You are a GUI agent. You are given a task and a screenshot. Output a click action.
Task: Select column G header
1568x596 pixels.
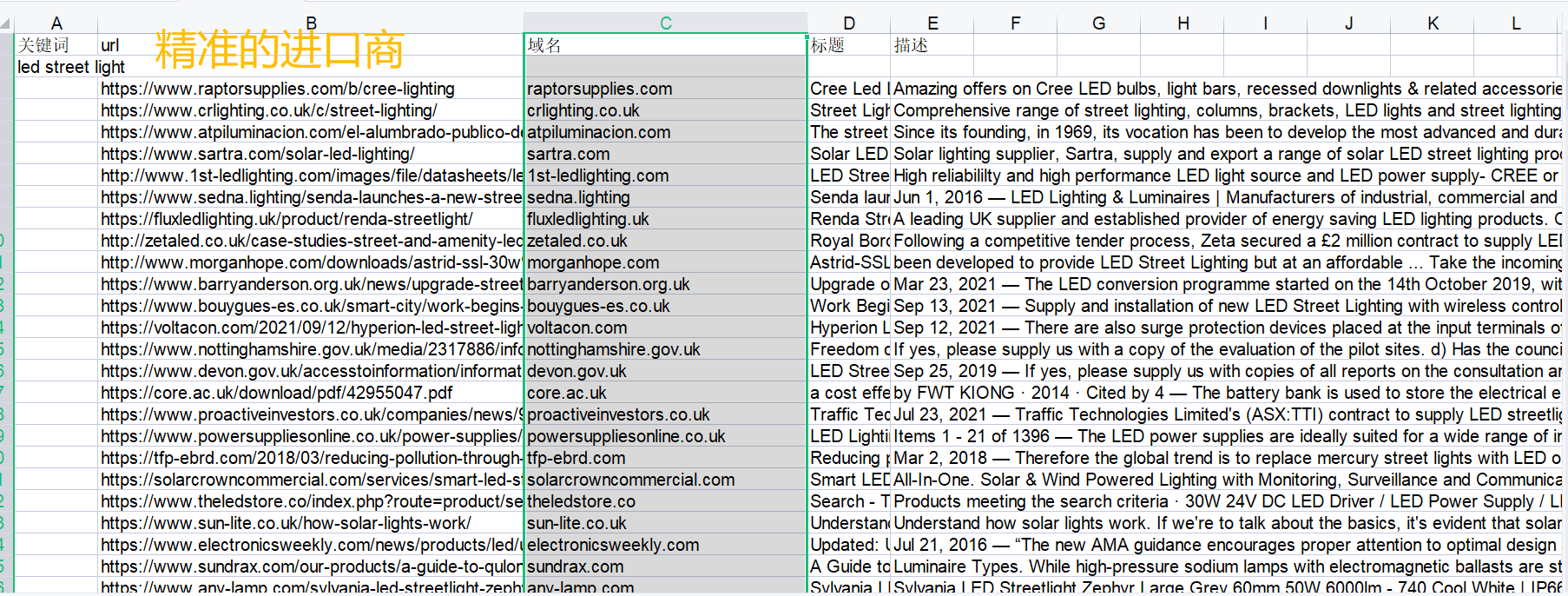(x=1099, y=23)
